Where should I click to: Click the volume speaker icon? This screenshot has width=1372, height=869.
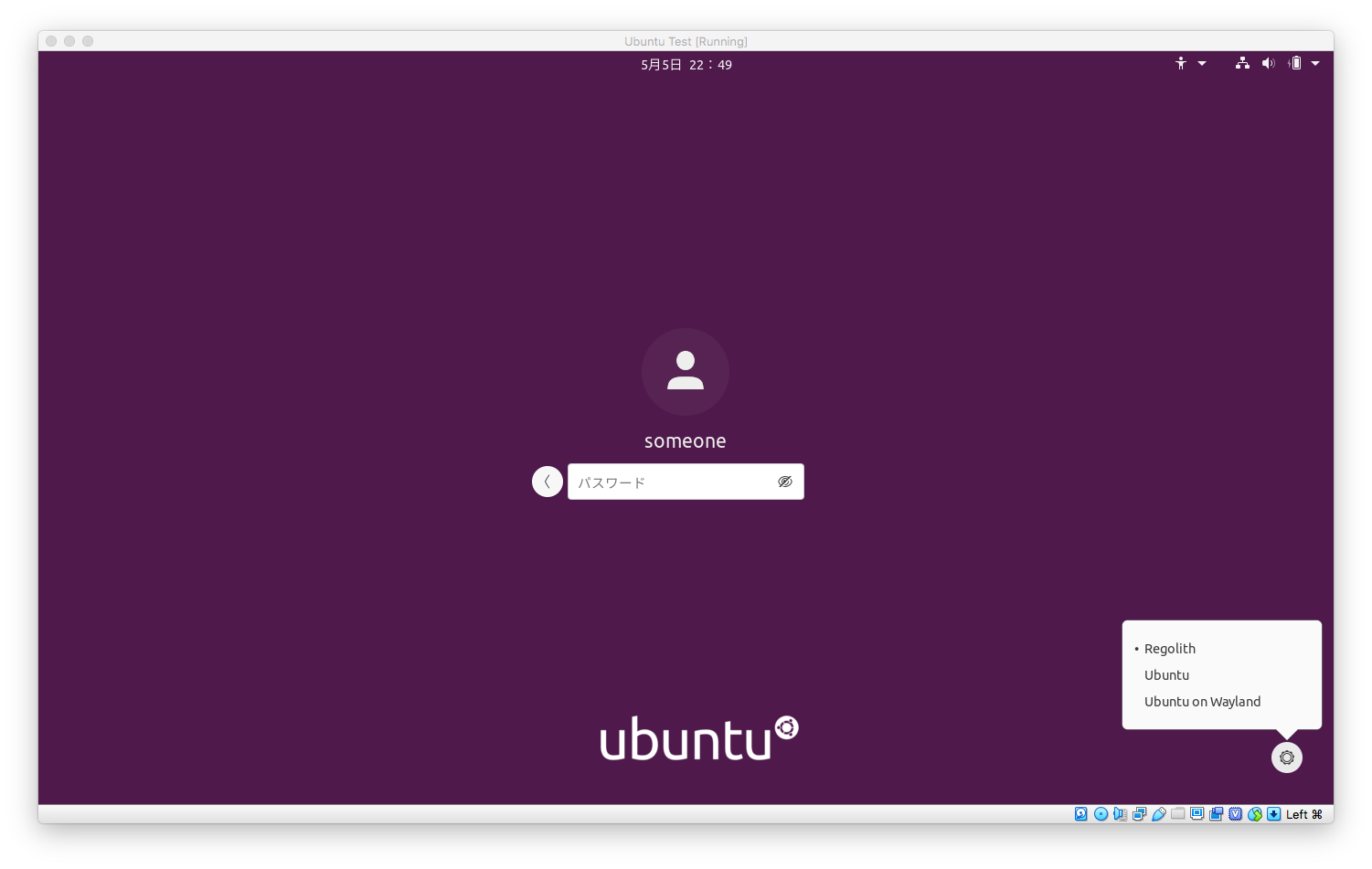pos(1269,63)
